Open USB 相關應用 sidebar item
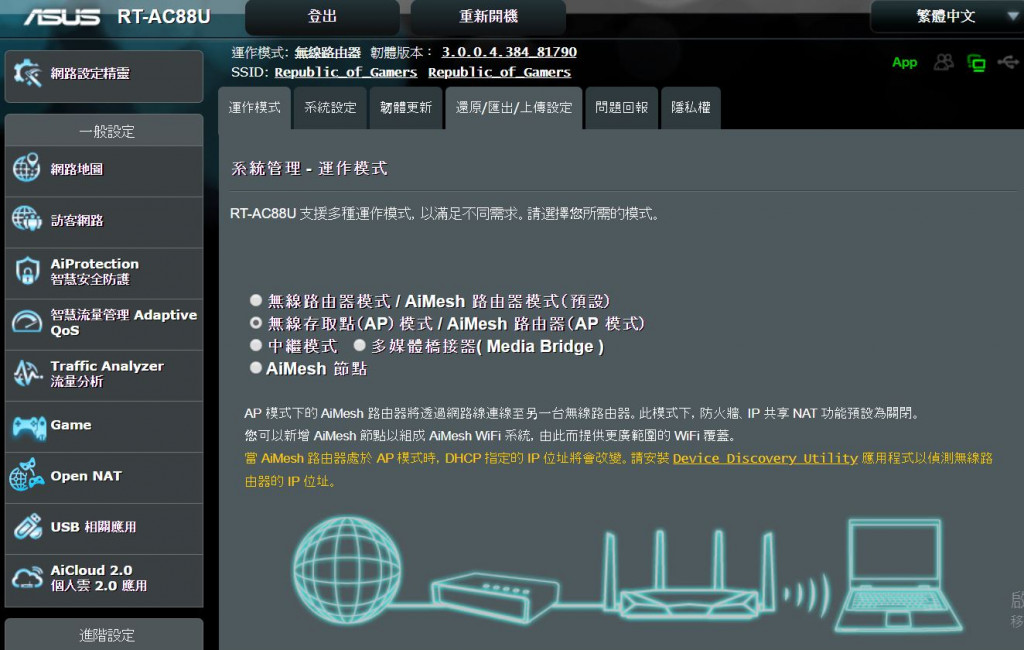This screenshot has width=1024, height=650. pos(104,527)
